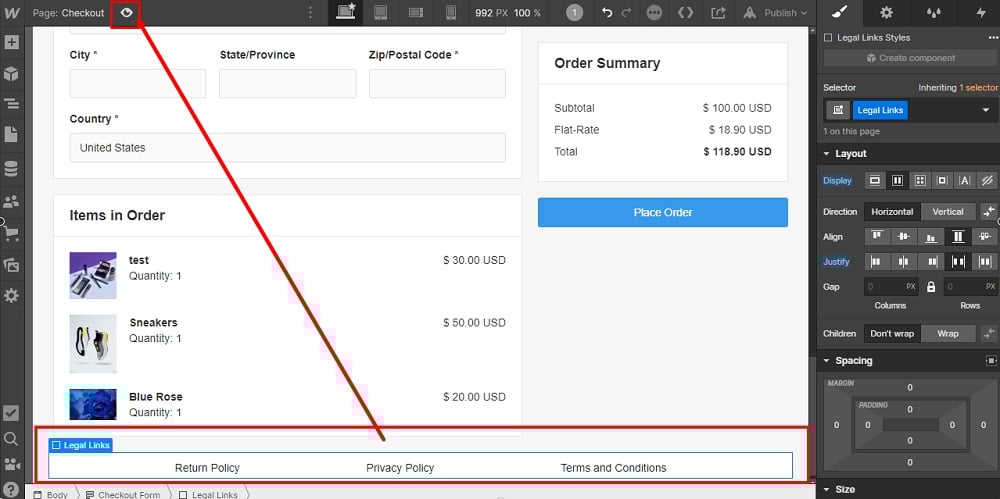Set Children to Wrap
Viewport: 1000px width, 499px height.
click(x=948, y=334)
